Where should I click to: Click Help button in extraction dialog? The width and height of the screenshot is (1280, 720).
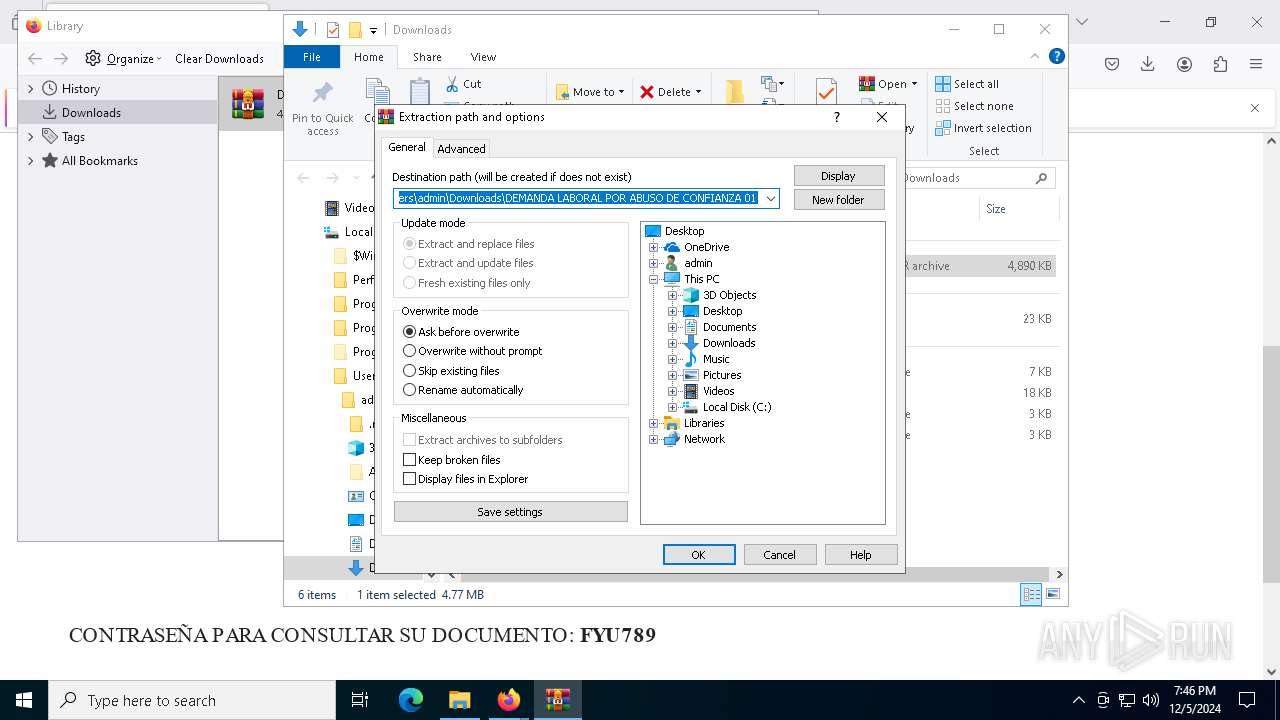[x=861, y=555]
